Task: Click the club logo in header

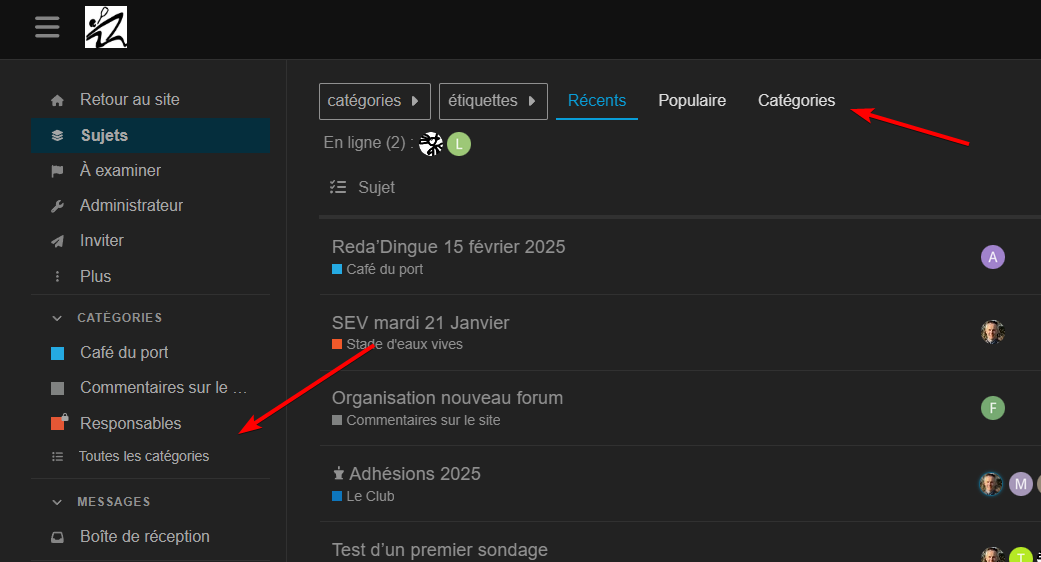Action: (x=106, y=27)
